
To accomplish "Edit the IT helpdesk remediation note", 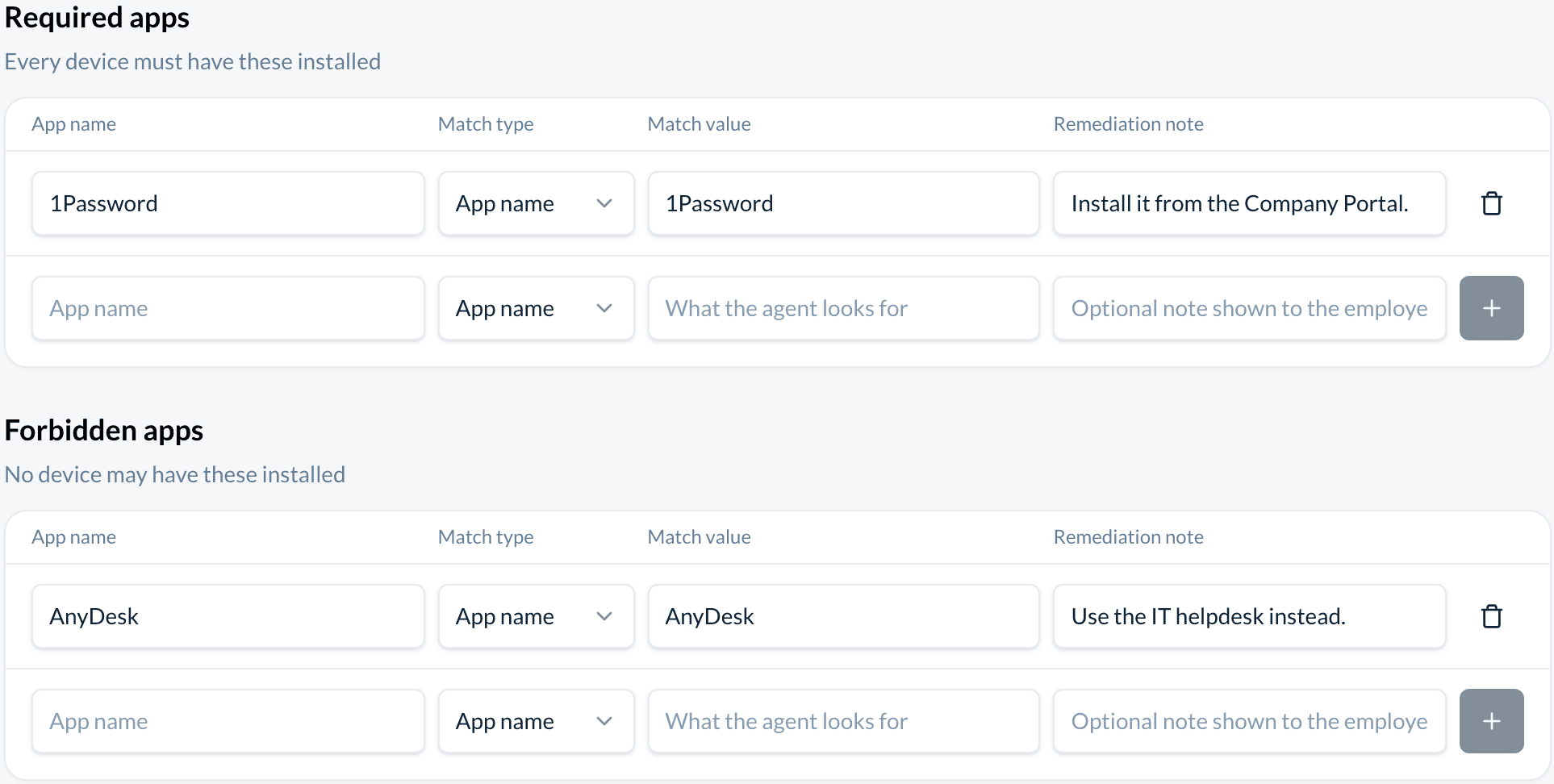I will pyautogui.click(x=1249, y=616).
